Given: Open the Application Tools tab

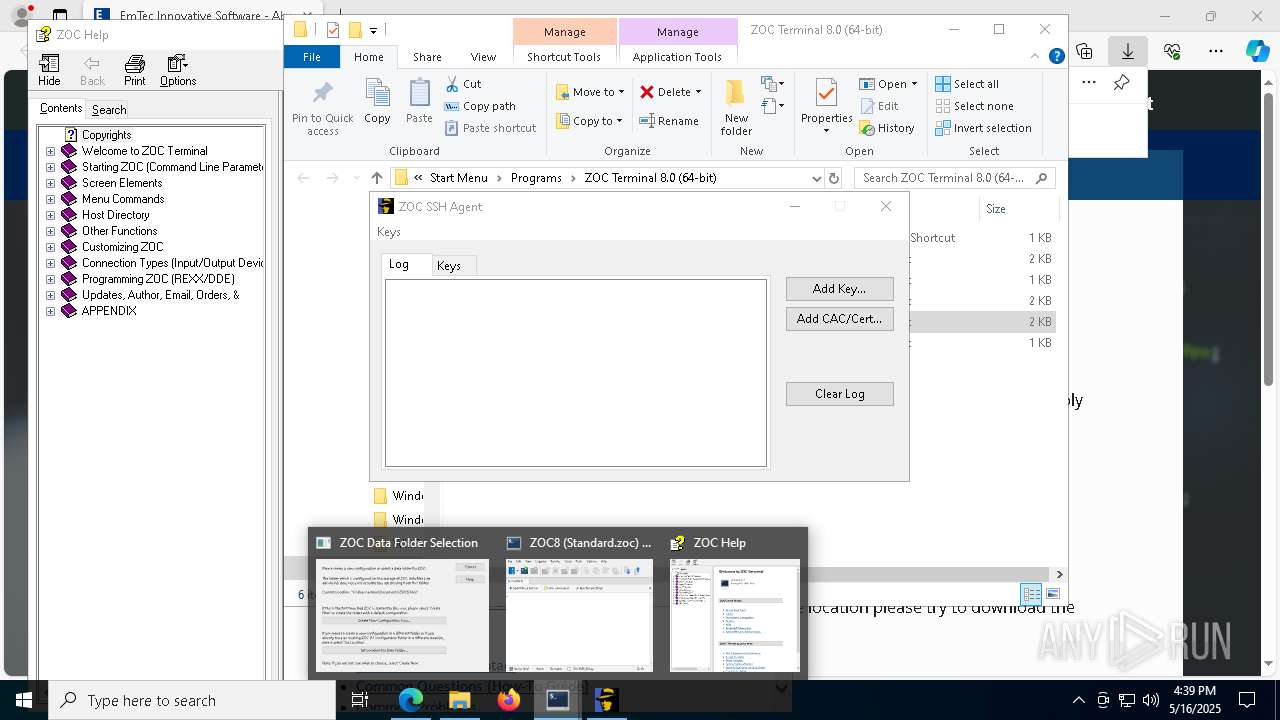Looking at the screenshot, I should point(677,57).
